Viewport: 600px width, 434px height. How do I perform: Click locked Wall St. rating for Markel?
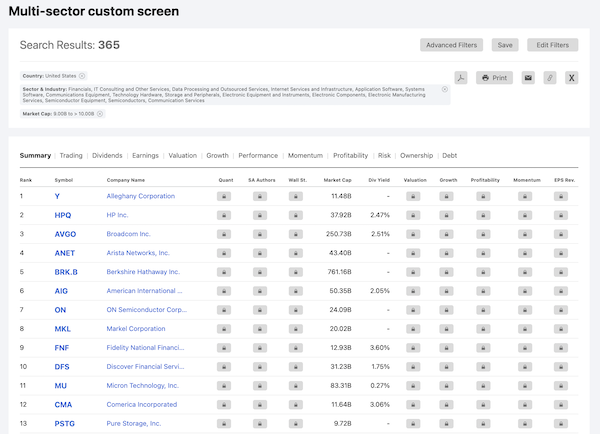[296, 329]
